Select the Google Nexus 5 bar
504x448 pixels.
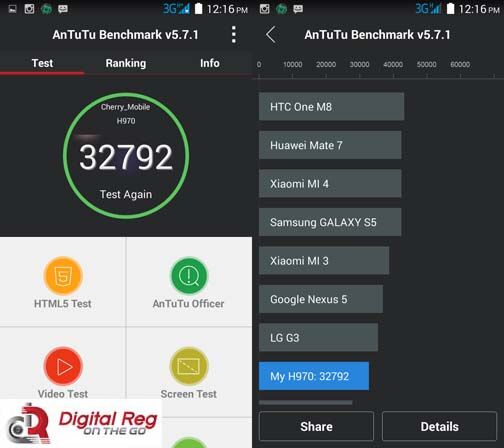click(321, 299)
